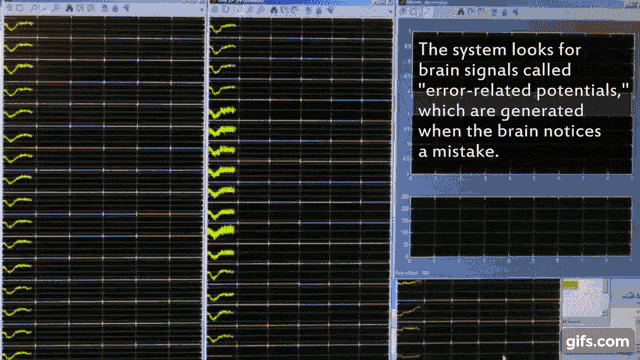Select the magnifier zoom icon in the left window toolbar

pyautogui.click(x=56, y=8)
